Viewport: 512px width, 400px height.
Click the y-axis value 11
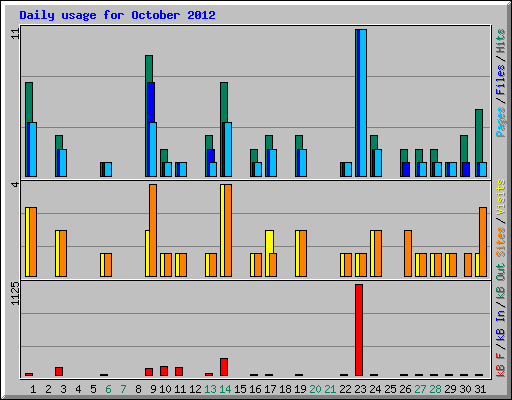(15, 33)
